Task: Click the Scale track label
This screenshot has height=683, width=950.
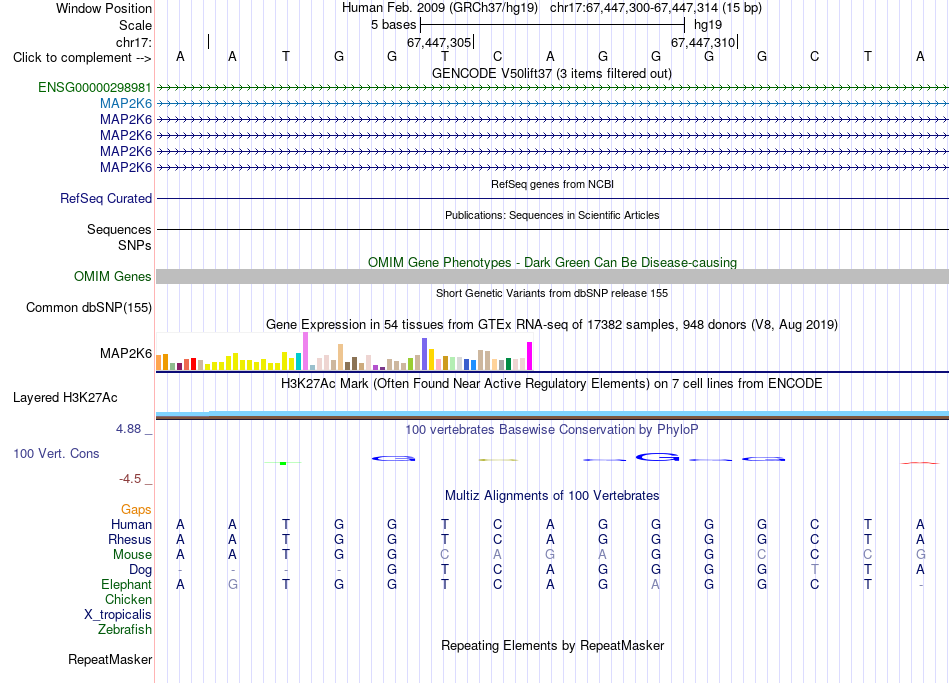Action: point(135,25)
